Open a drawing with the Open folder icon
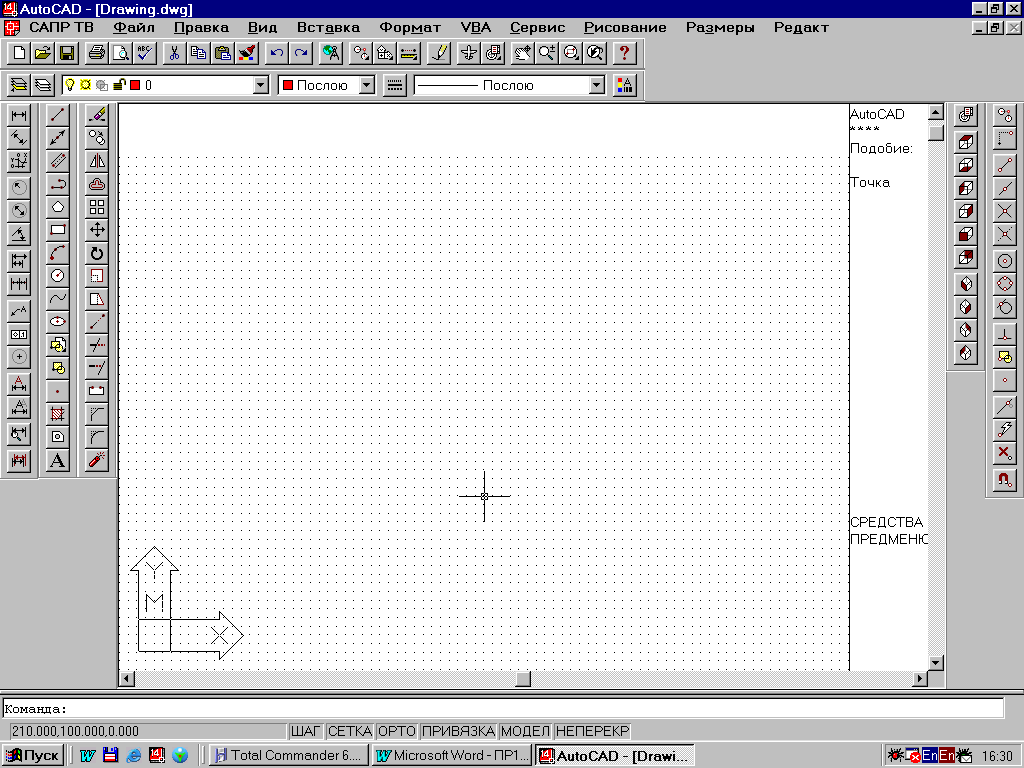1024x768 pixels. coord(42,53)
